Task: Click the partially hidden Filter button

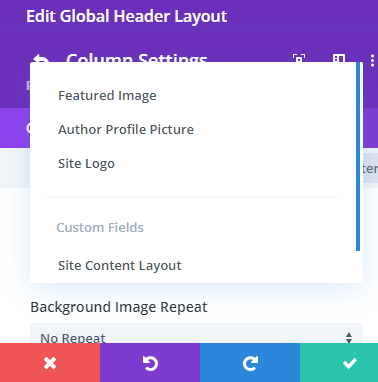Action: [x=370, y=168]
